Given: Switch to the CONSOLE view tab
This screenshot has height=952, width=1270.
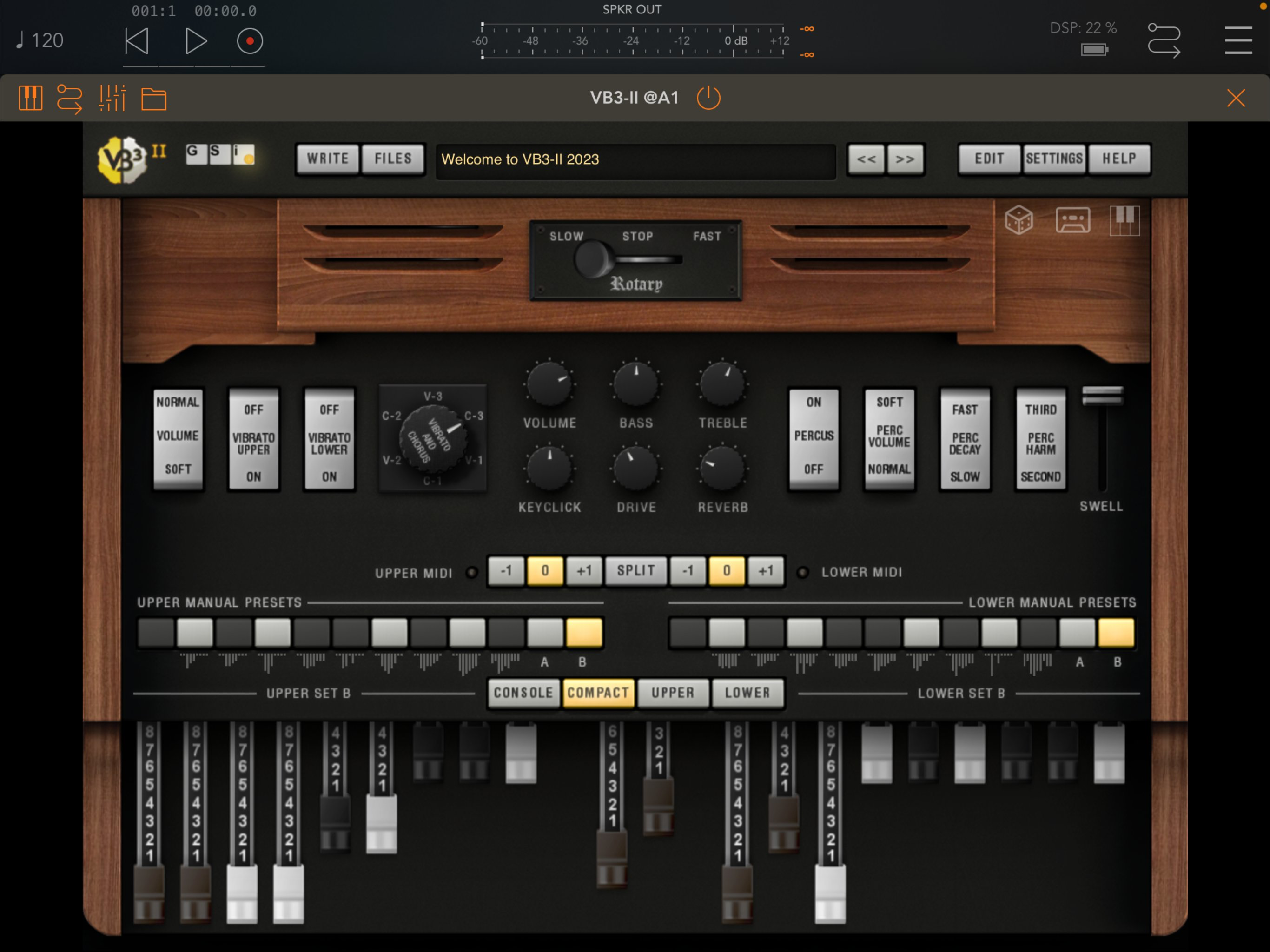Looking at the screenshot, I should 523,693.
